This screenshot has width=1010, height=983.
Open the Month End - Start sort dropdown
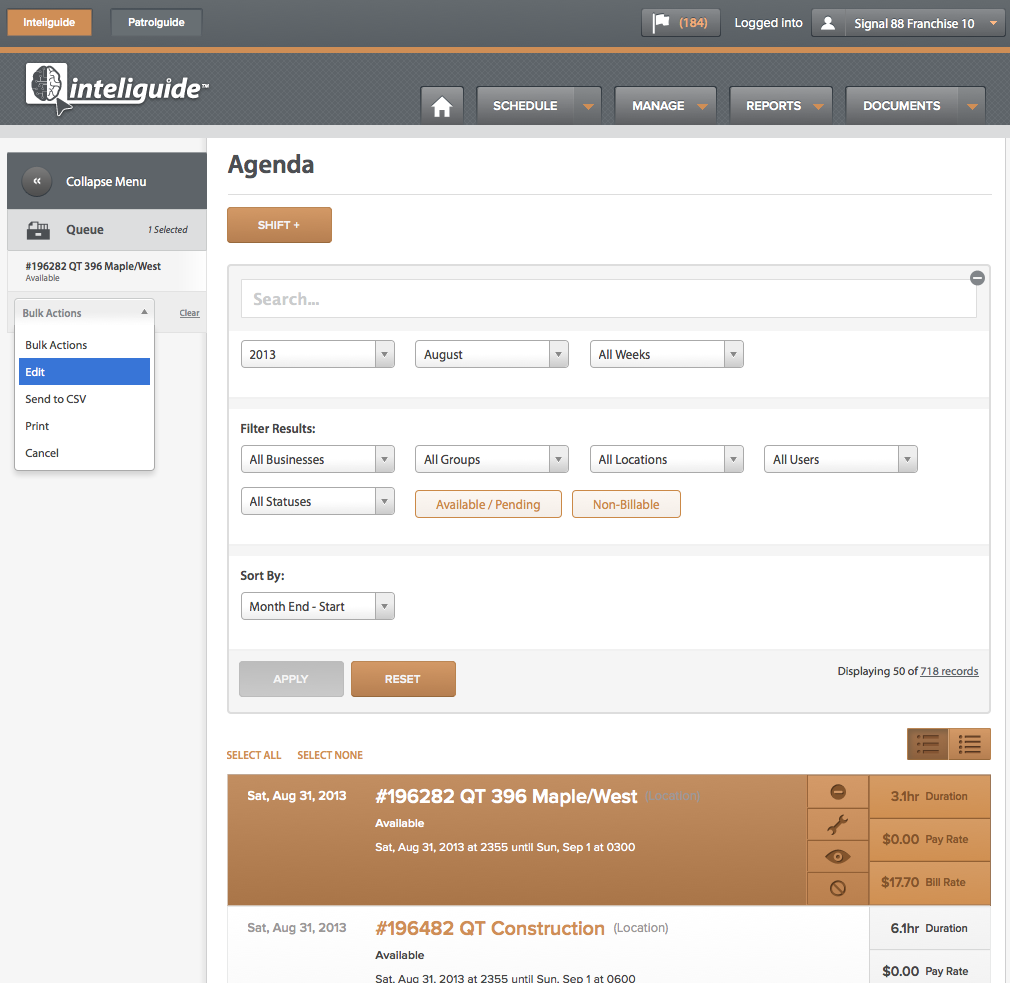(318, 606)
